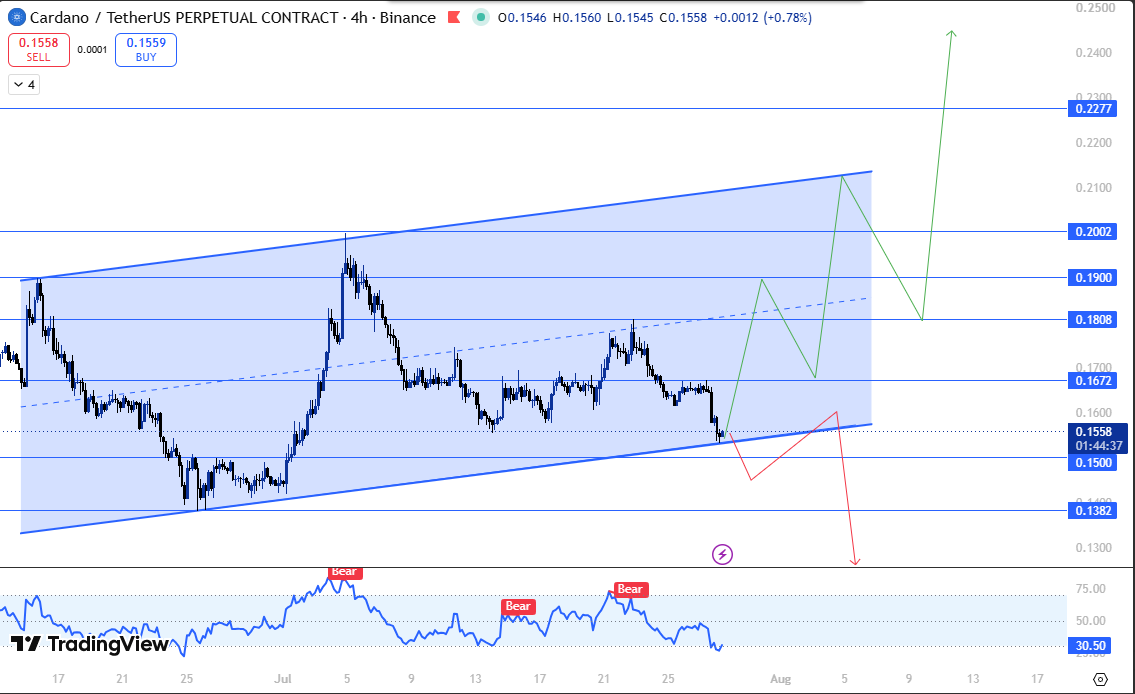Click the spread value 0.0001

click(x=92, y=50)
